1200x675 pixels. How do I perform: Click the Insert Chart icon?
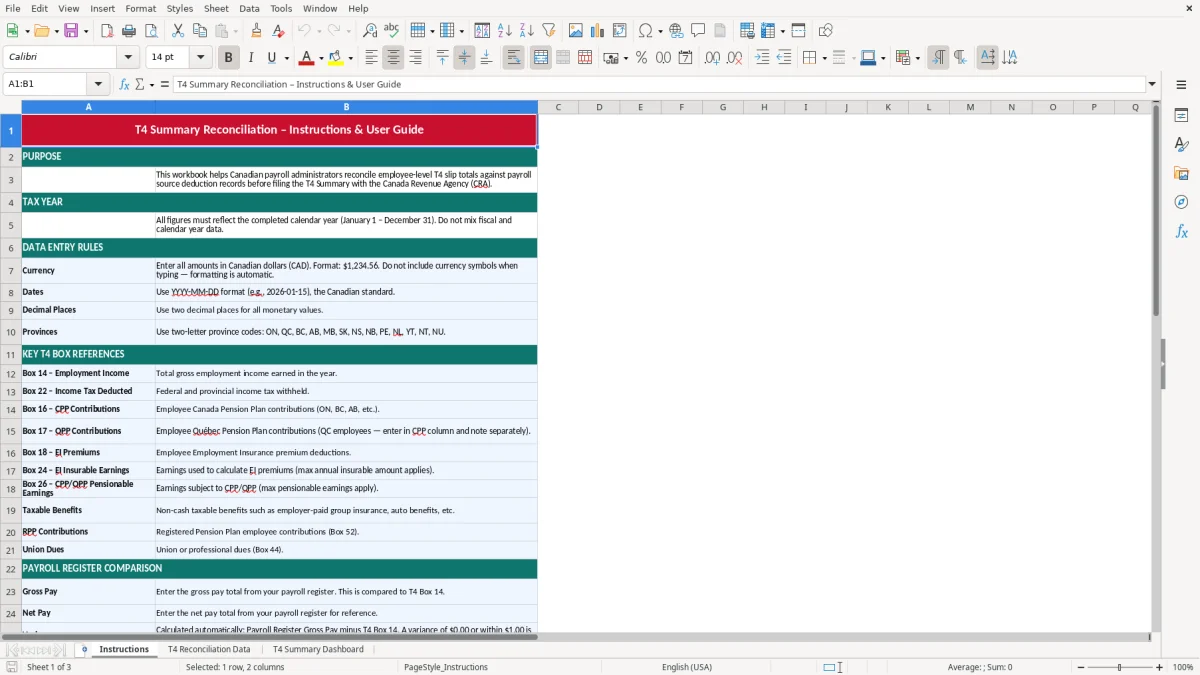click(598, 31)
